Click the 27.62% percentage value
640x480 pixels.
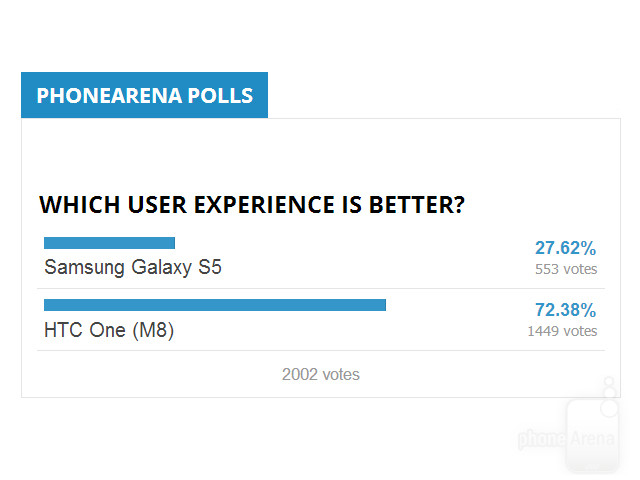(x=565, y=248)
